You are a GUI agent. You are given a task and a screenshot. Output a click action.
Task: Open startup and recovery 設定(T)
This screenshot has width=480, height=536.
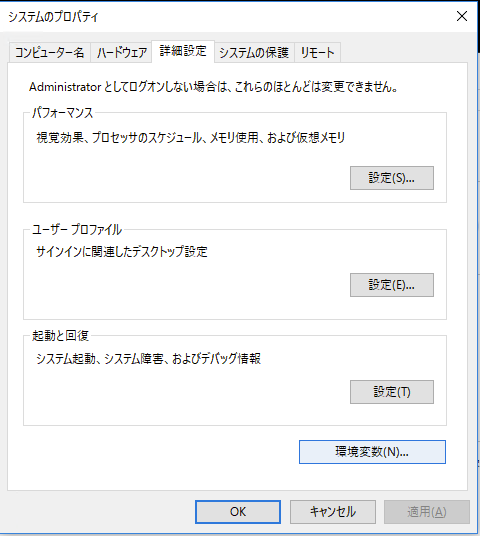(x=392, y=392)
